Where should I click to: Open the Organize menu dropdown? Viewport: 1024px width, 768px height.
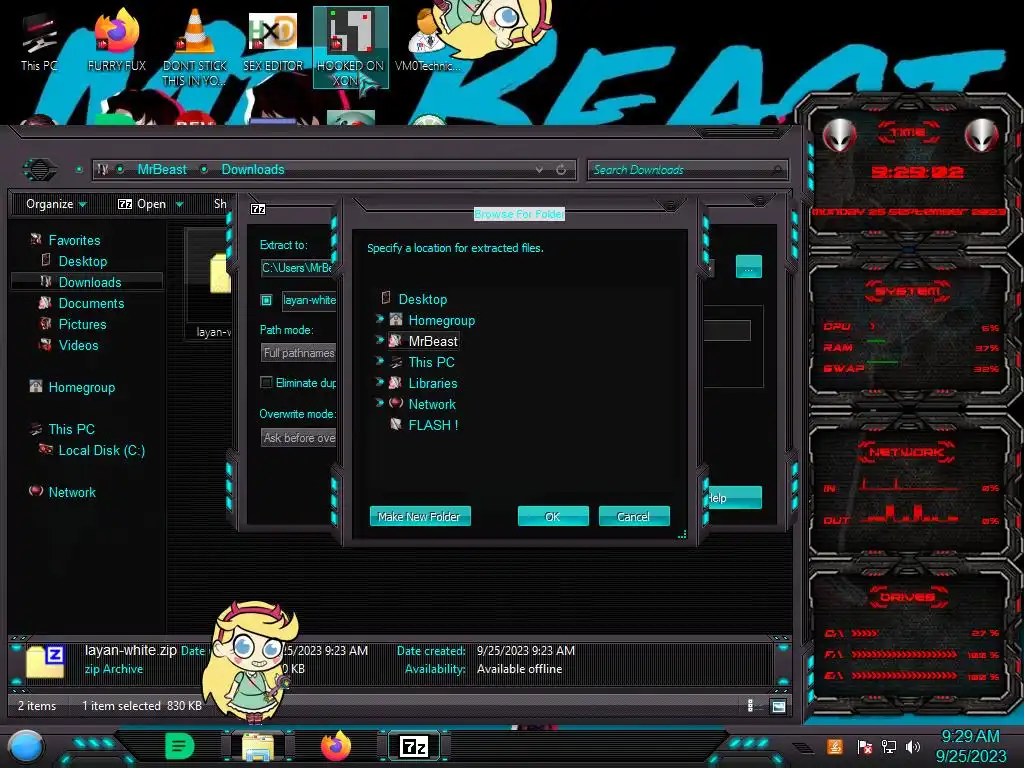pyautogui.click(x=56, y=204)
